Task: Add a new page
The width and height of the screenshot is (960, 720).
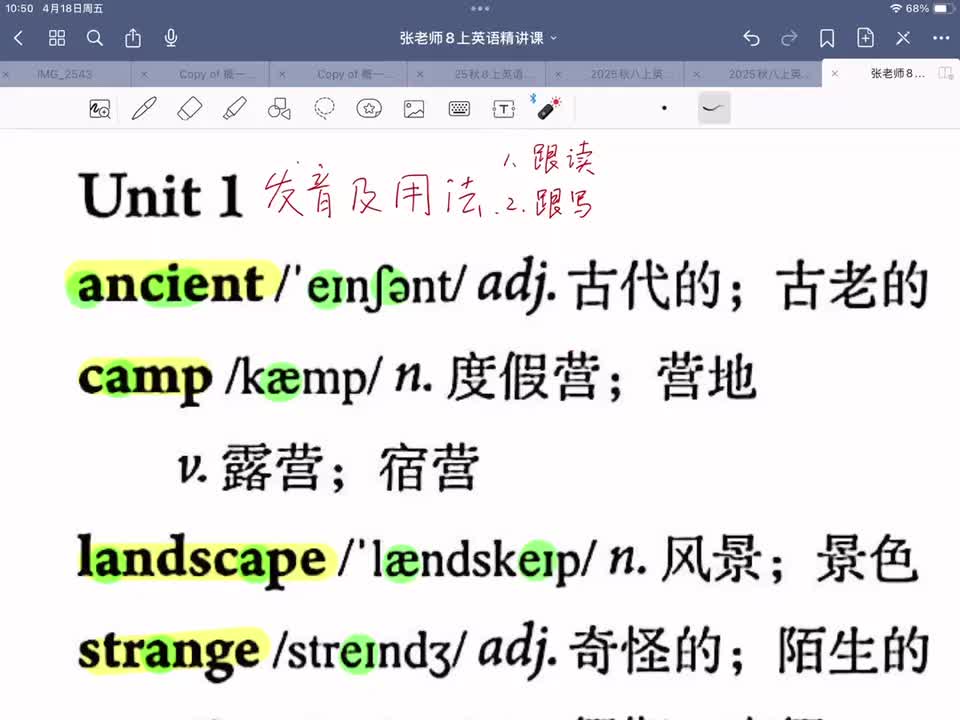Action: point(864,38)
